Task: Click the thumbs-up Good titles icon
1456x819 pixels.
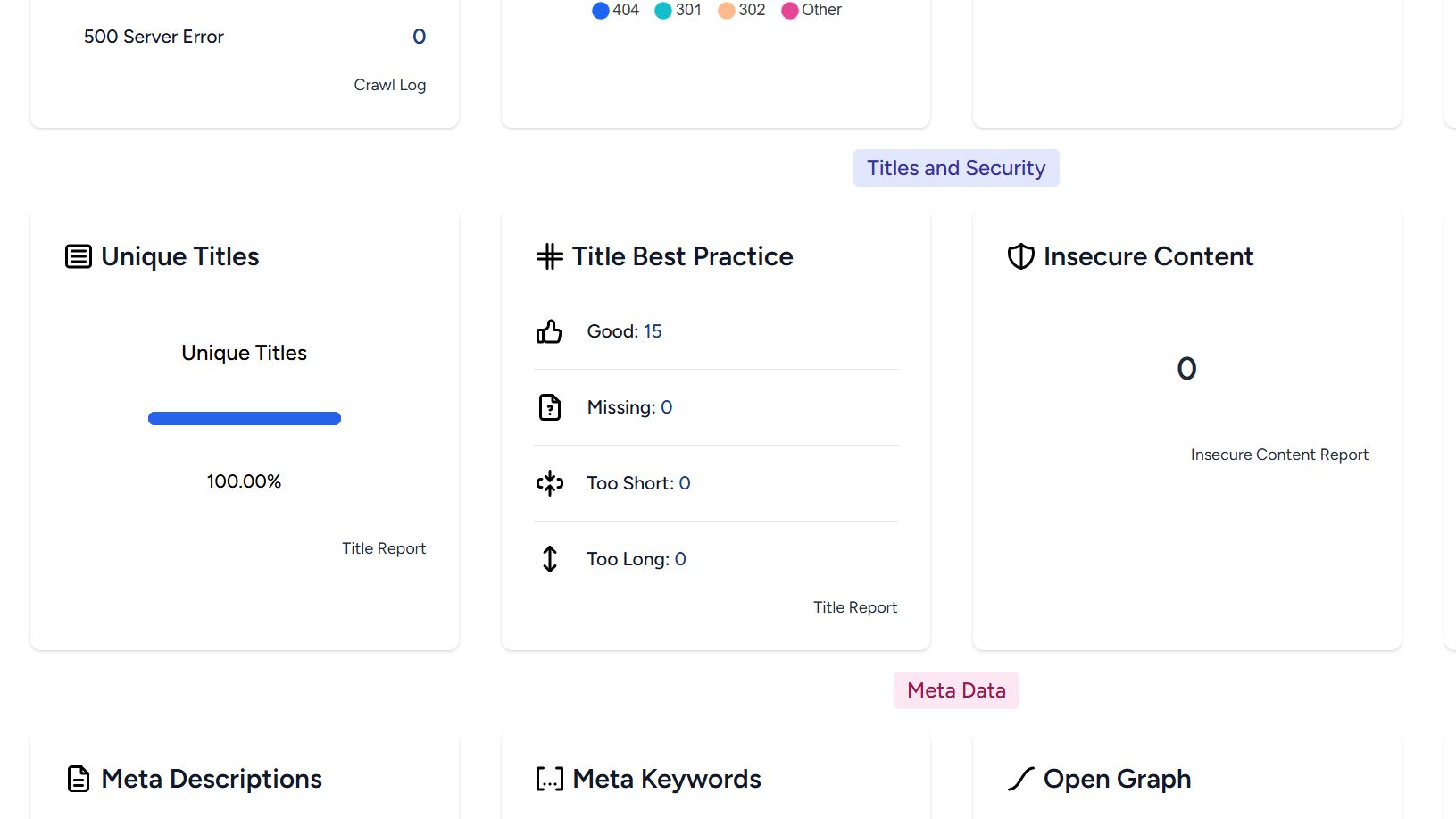Action: click(549, 332)
